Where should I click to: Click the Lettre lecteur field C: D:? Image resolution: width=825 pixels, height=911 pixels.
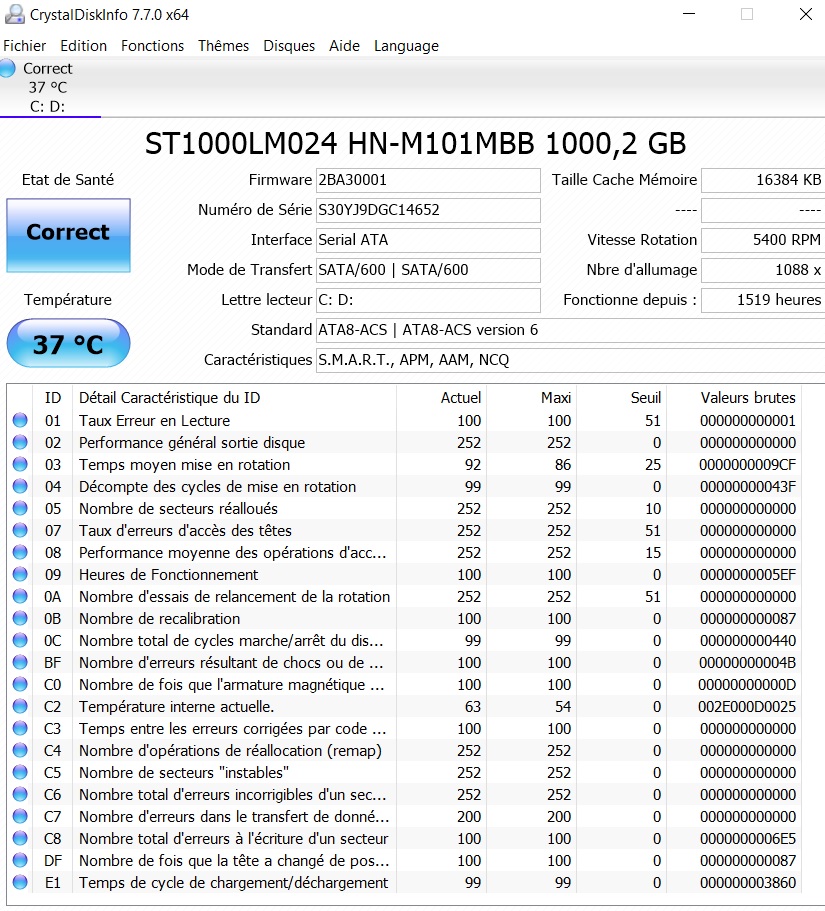point(428,300)
